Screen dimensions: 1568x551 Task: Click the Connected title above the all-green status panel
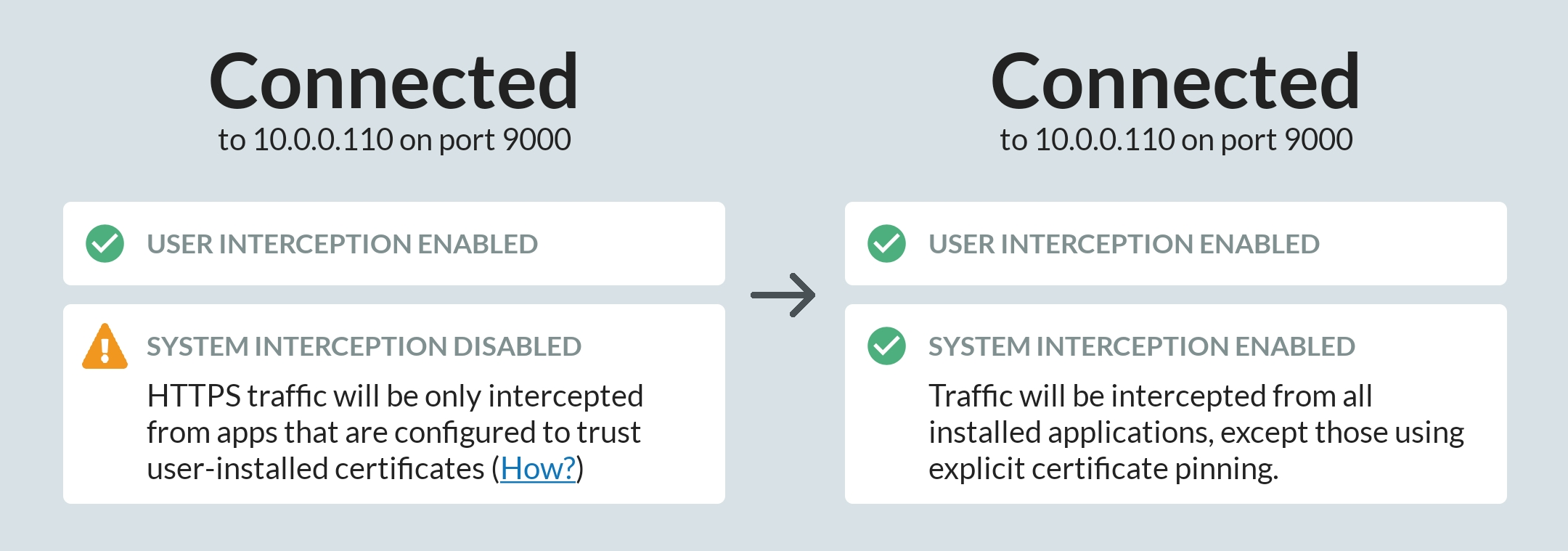click(x=1175, y=82)
